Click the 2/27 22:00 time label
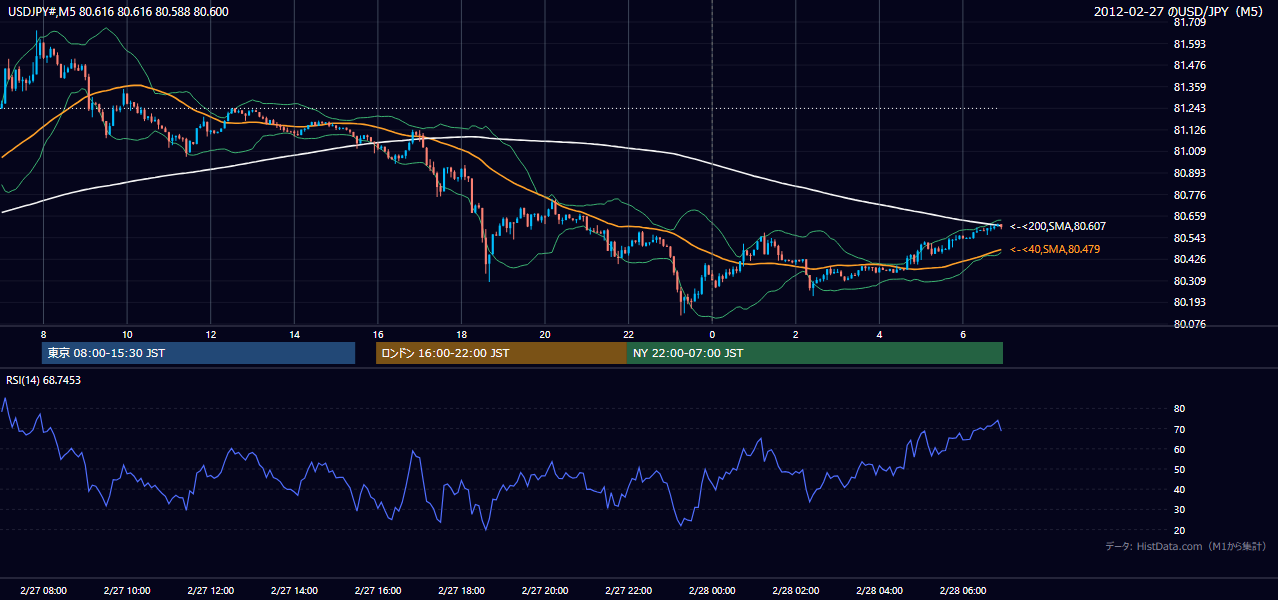The height and width of the screenshot is (600, 1278). (628, 591)
